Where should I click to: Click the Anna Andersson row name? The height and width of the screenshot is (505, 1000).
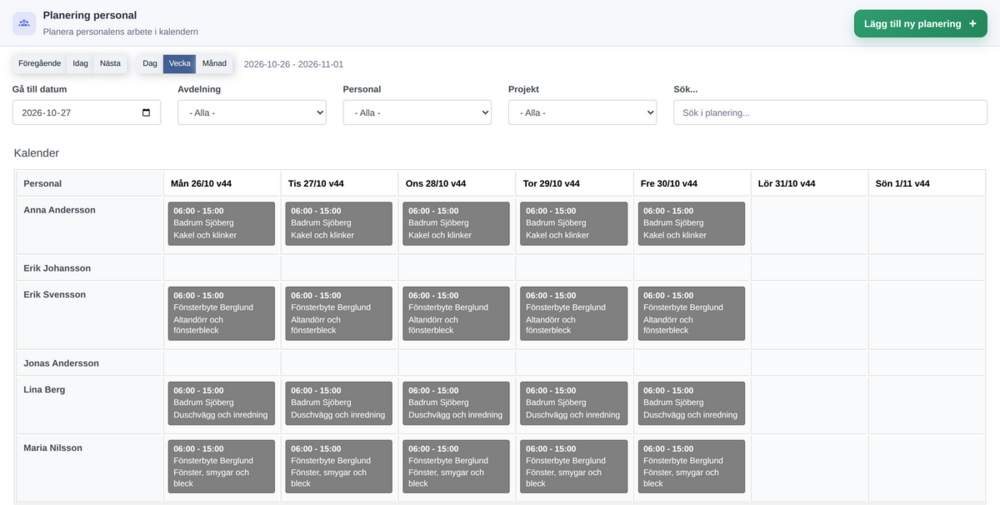pos(59,210)
